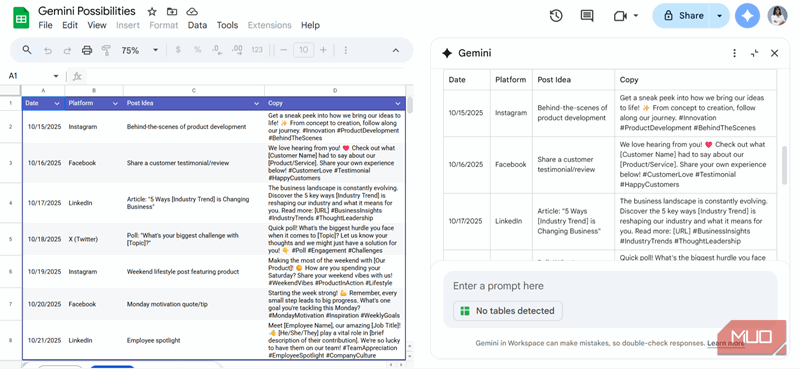Open the Edit menu

(70, 25)
